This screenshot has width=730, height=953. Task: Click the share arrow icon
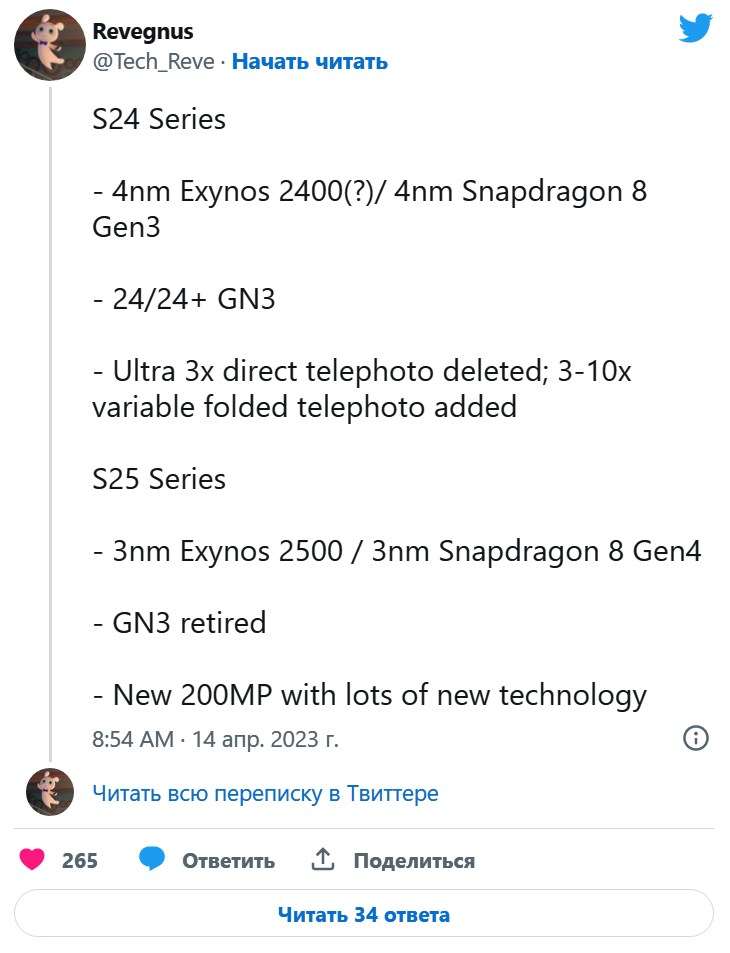[x=322, y=860]
